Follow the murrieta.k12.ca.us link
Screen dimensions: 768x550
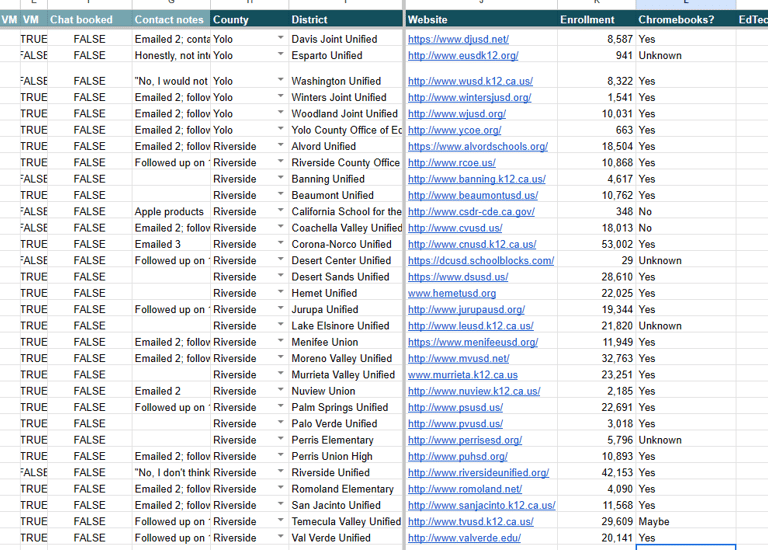pos(462,375)
